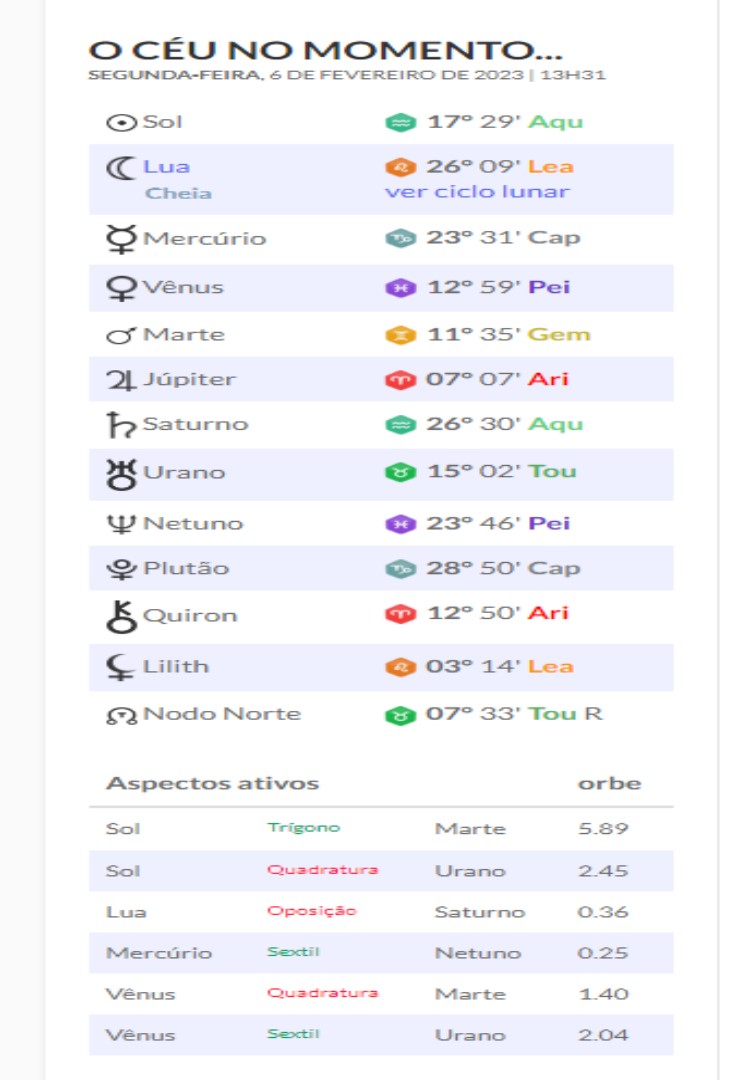Screen dimensions: 744x1080
Task: Click the Mercúrio planet glyph
Action: point(121,239)
